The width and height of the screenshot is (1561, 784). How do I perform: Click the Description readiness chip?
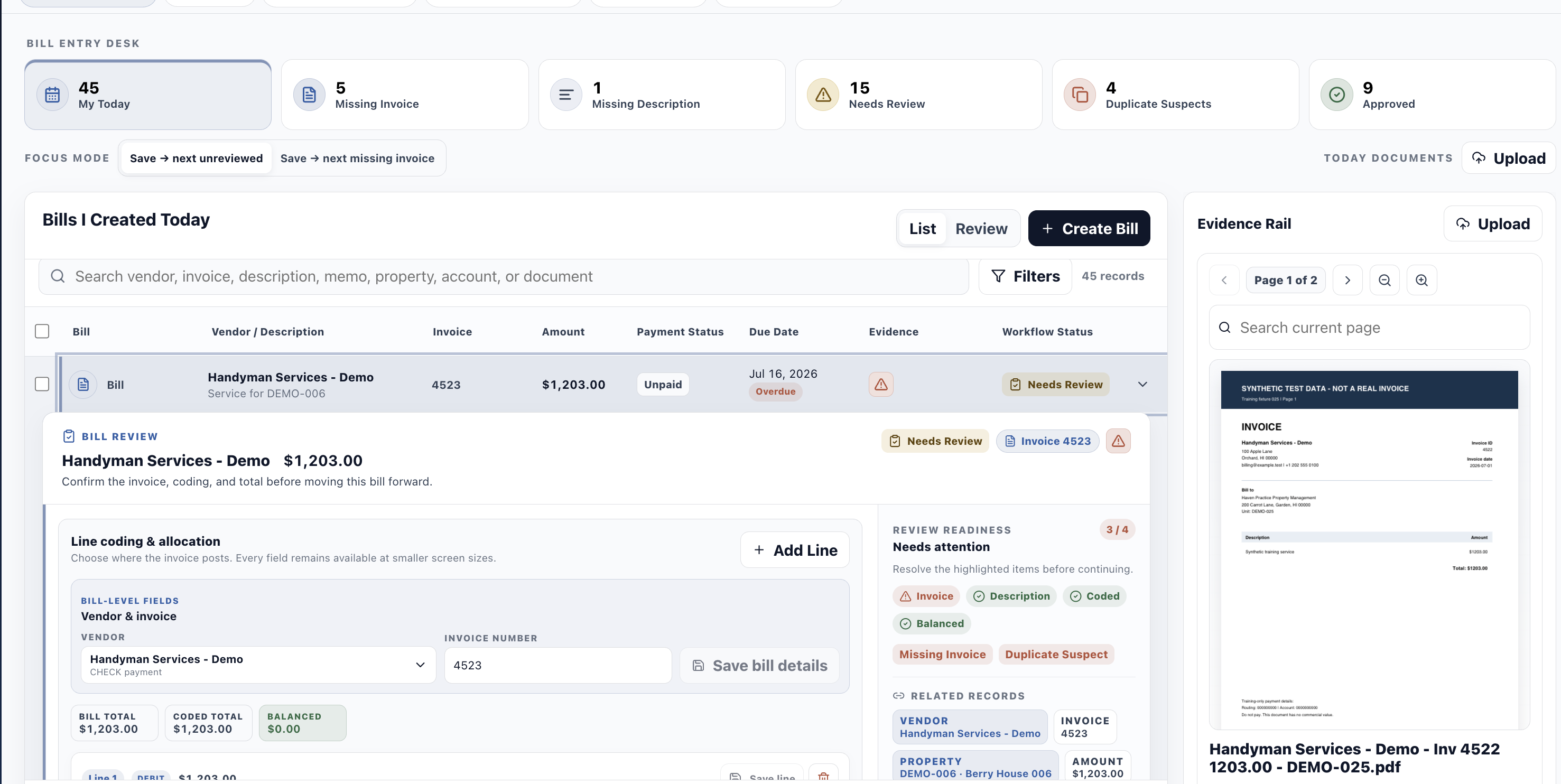1011,596
